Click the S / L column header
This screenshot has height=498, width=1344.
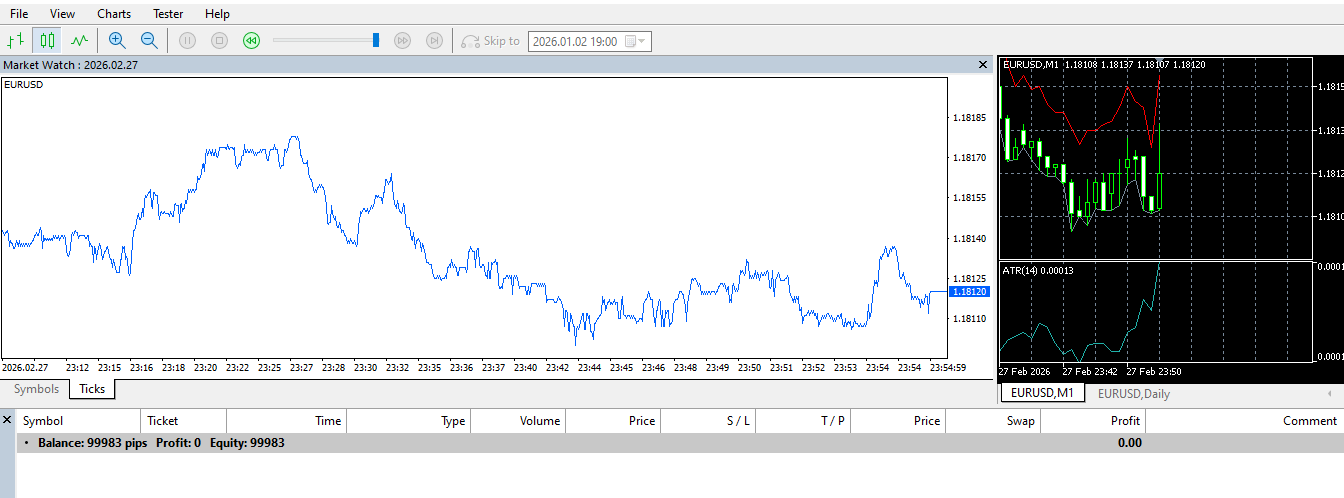708,421
